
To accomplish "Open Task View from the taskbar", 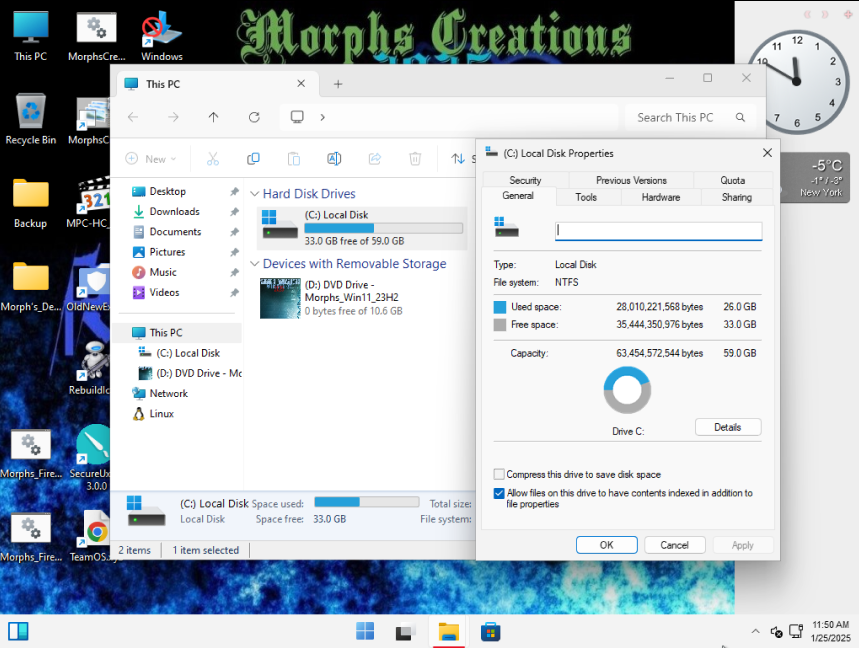I will pos(405,632).
